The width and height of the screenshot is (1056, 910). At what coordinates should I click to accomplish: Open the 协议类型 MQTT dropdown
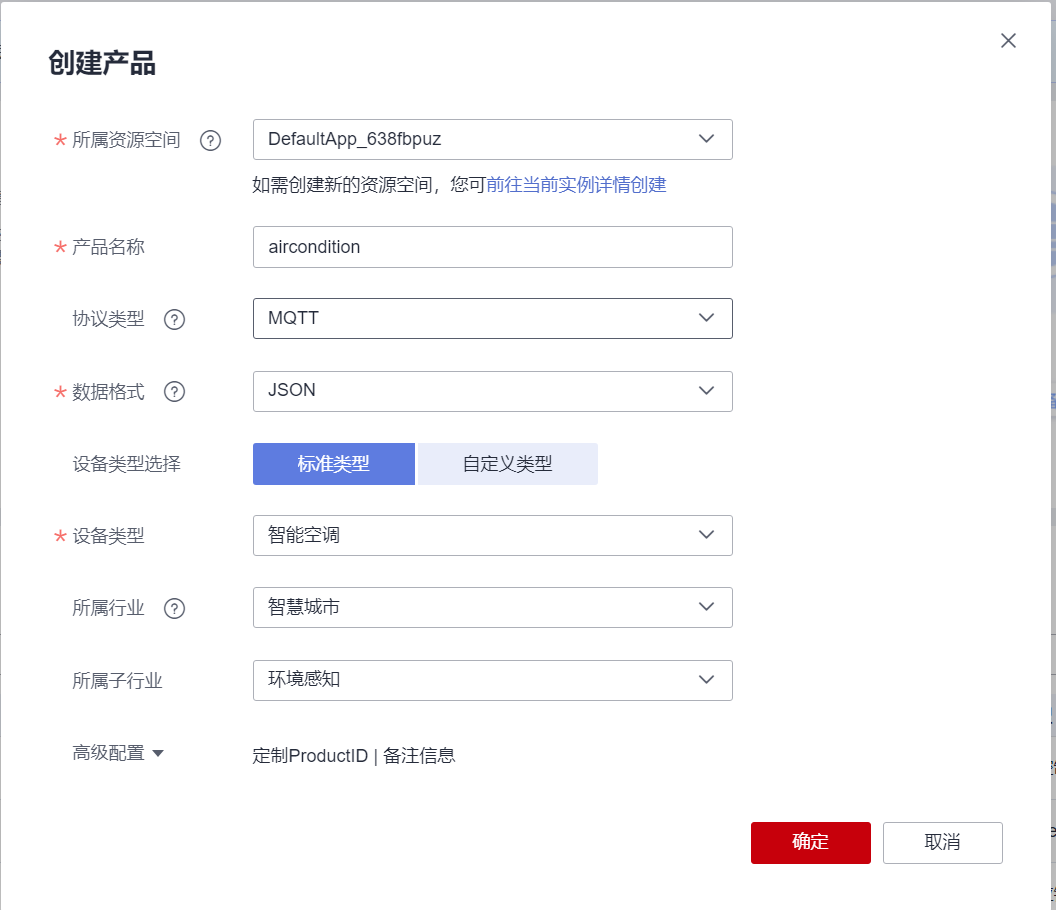point(492,319)
